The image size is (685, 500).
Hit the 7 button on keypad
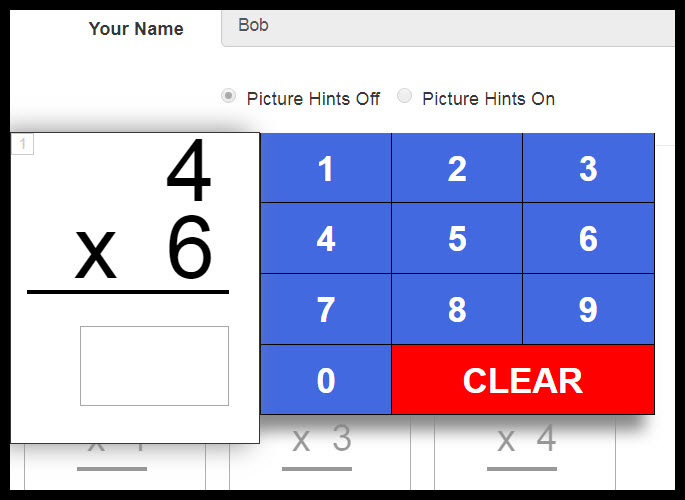click(325, 310)
